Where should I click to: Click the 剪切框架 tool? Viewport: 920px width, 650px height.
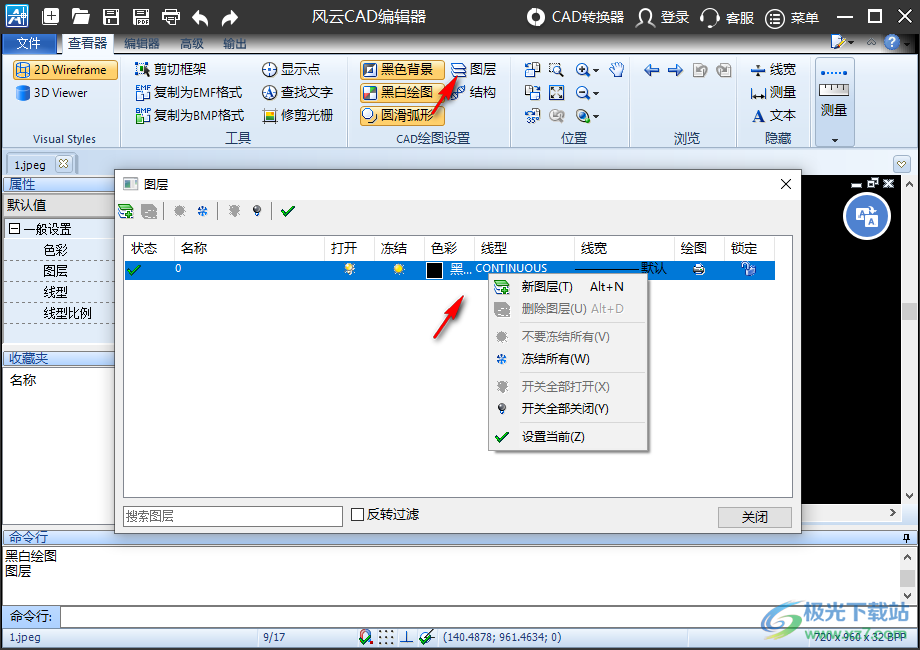point(170,69)
